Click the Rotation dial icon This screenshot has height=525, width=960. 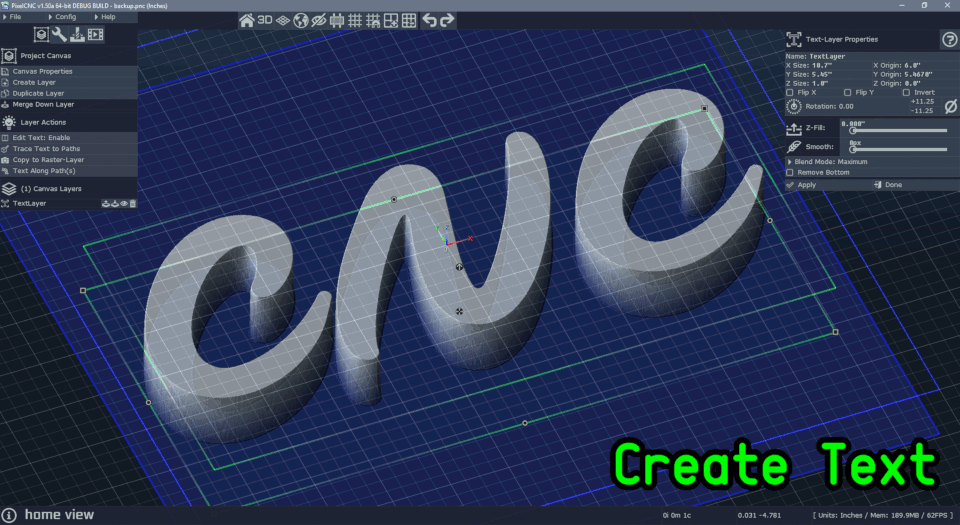pyautogui.click(x=793, y=106)
